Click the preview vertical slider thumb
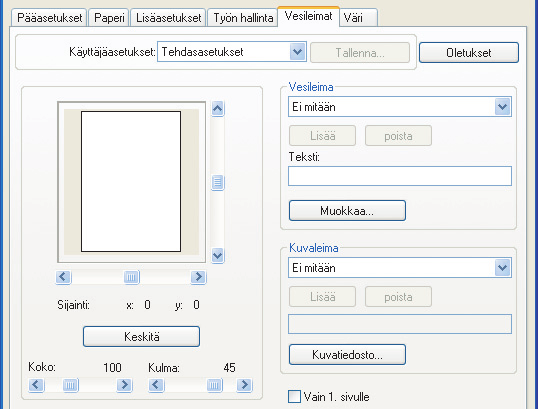Image resolution: width=538 pixels, height=409 pixels. click(218, 182)
